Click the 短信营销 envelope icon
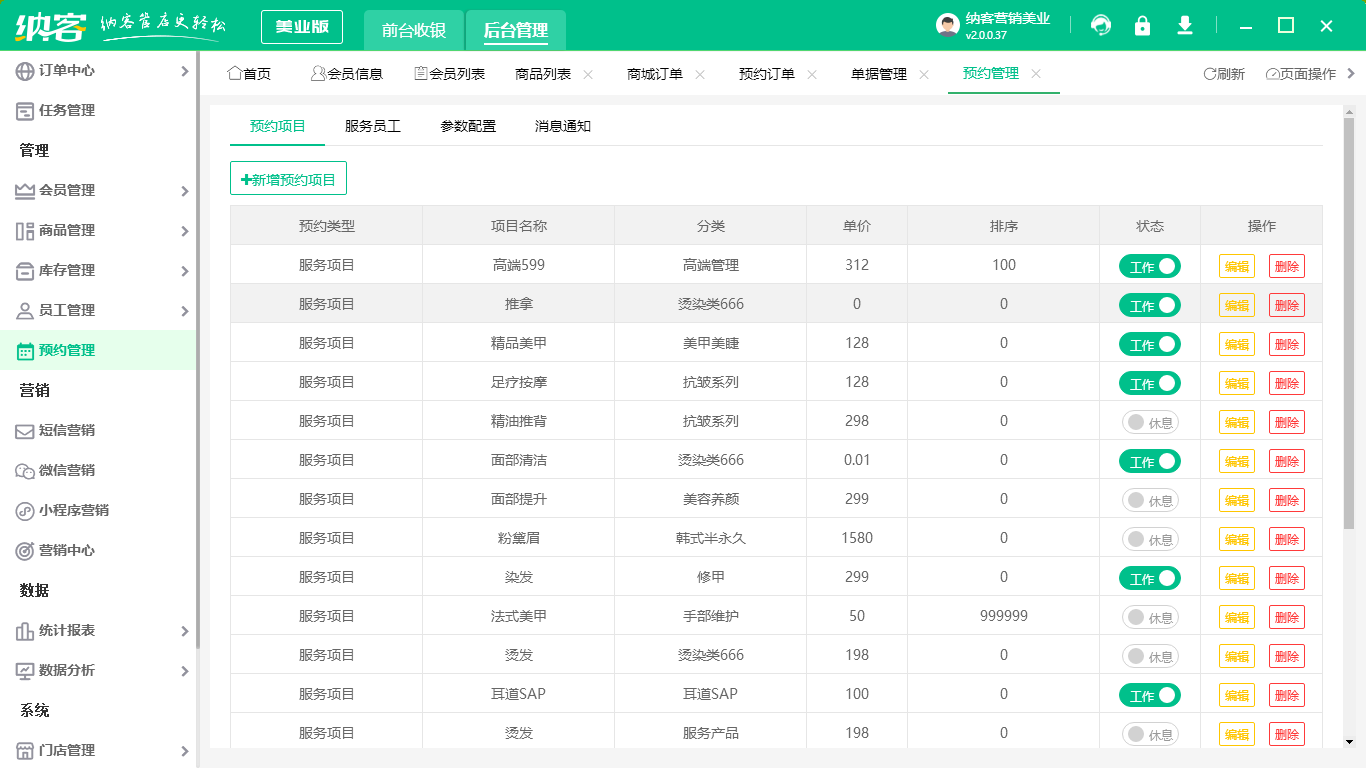 tap(25, 431)
